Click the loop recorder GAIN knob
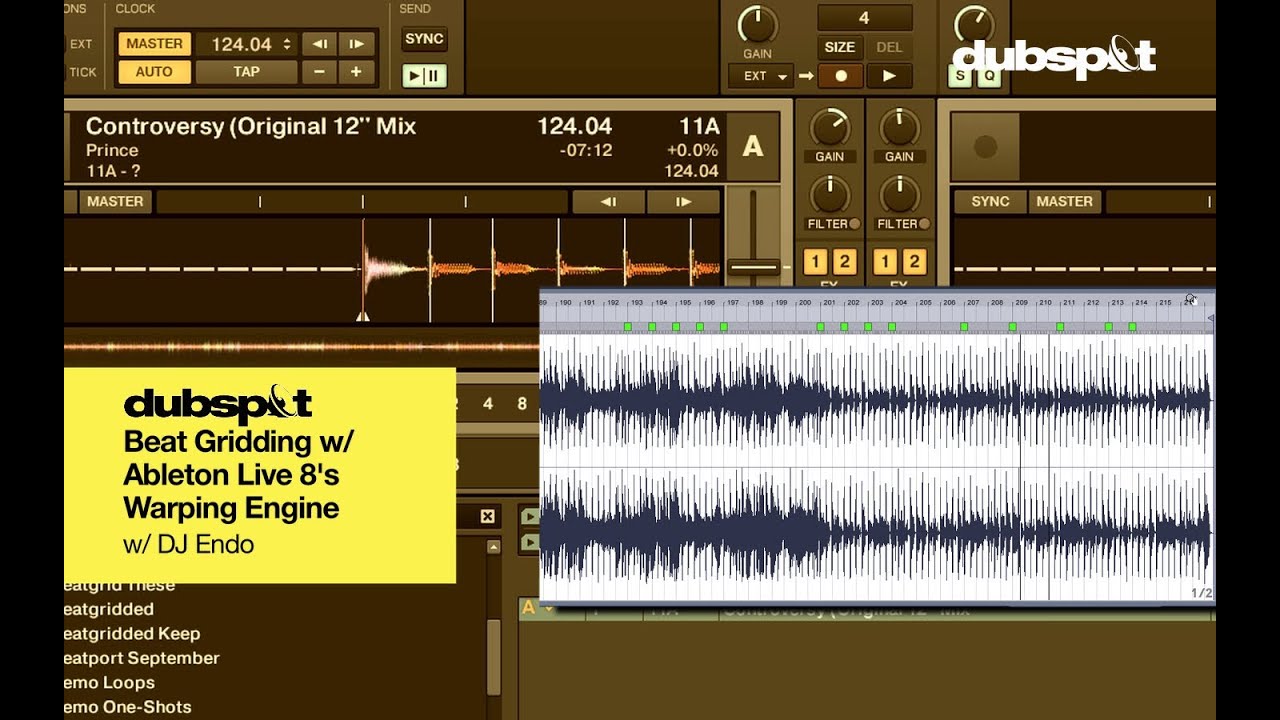Viewport: 1280px width, 720px height. 757,24
